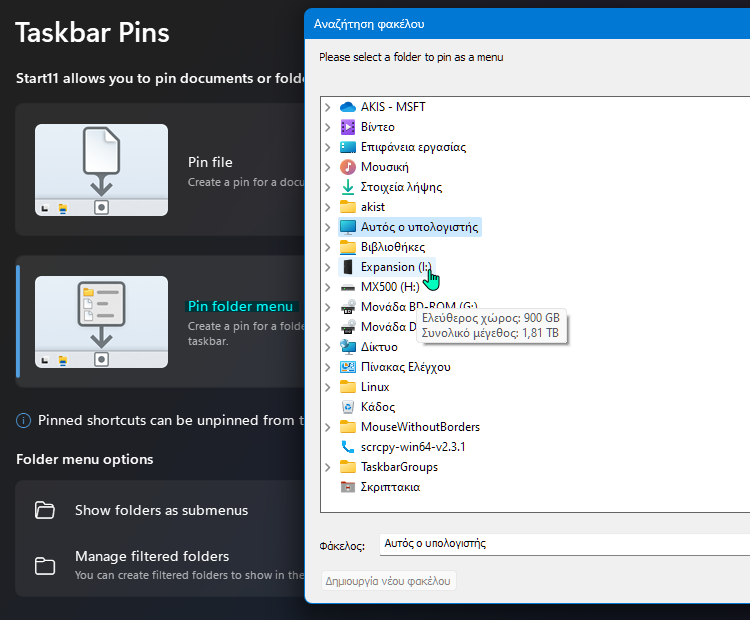Click the Expansion (I:) drive icon
The image size is (750, 620).
(x=348, y=267)
